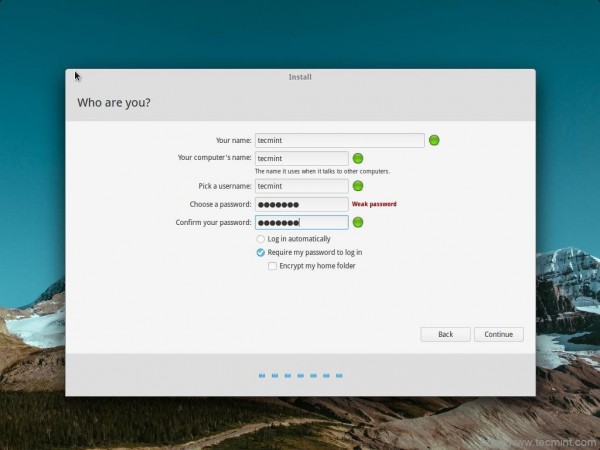Click the Choose a password field
This screenshot has height=450, width=600.
pyautogui.click(x=302, y=204)
